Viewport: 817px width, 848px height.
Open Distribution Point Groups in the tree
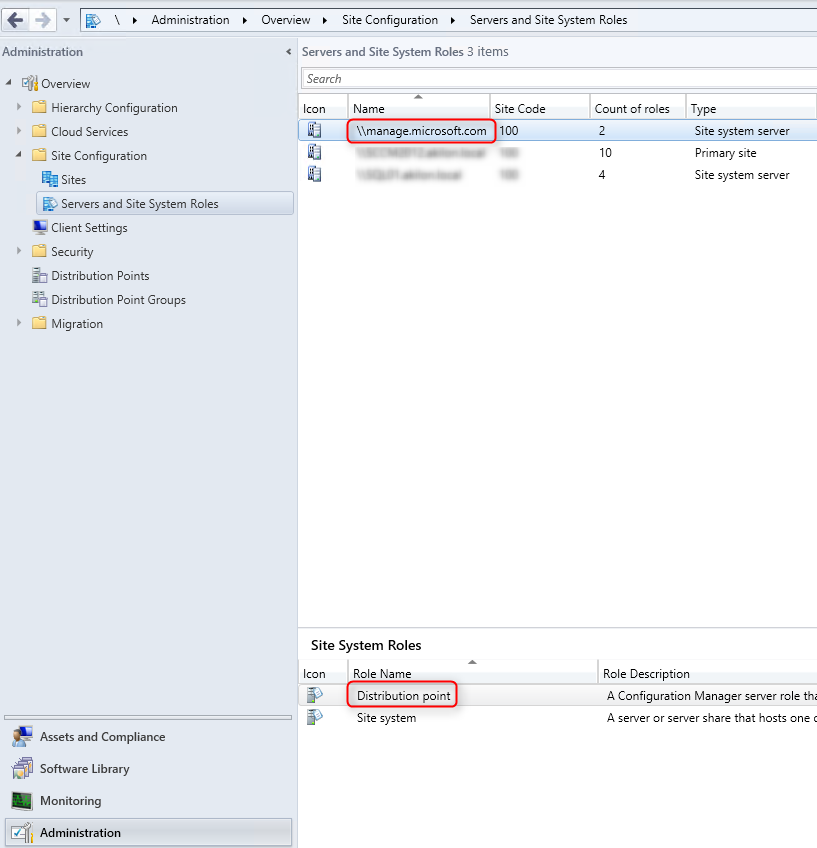click(118, 300)
